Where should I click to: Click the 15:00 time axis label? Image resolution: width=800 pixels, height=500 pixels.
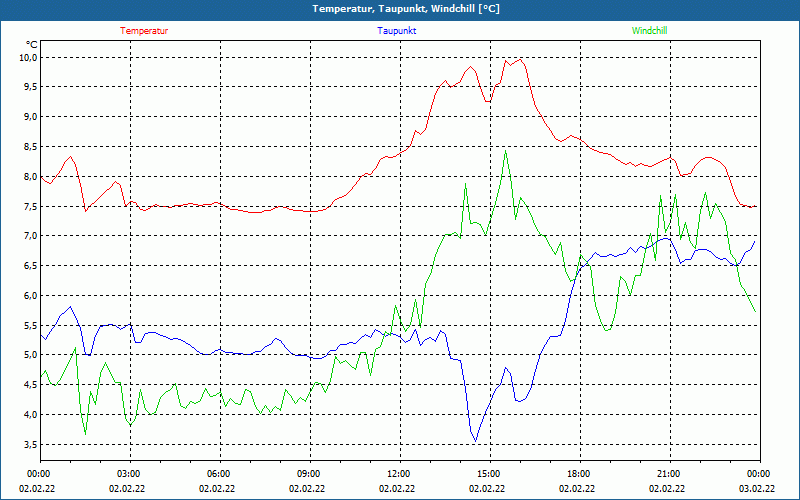tap(490, 474)
